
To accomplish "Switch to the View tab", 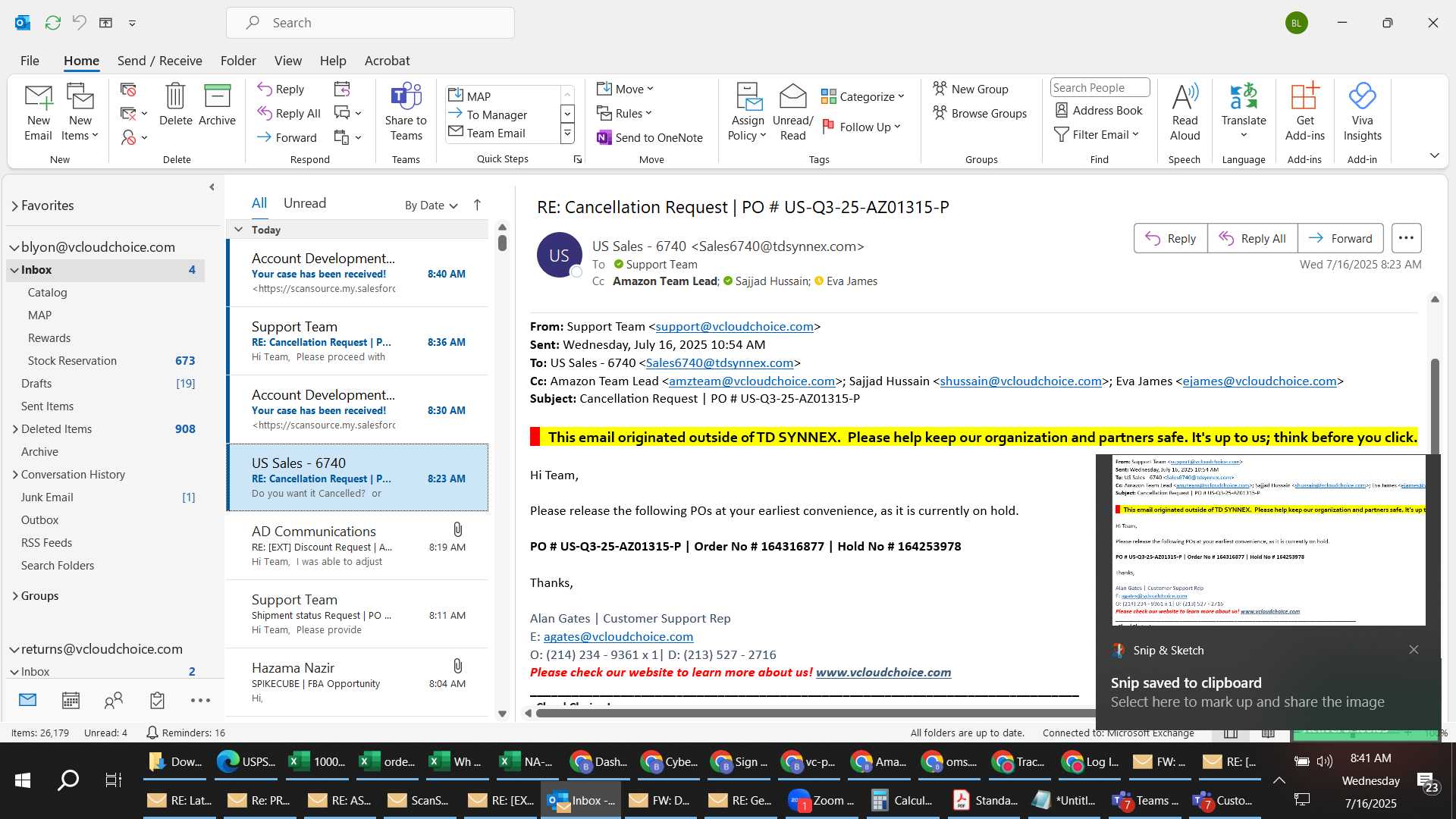I will click(x=287, y=61).
